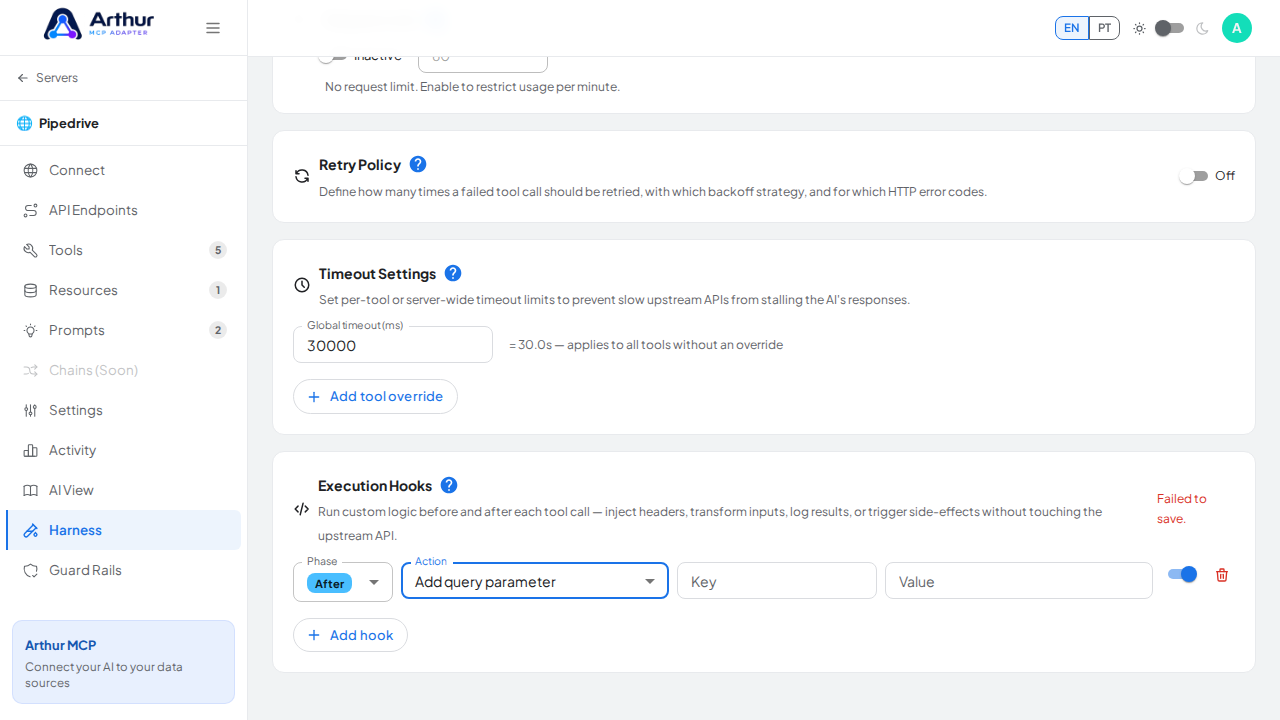Click the Retry Policy refresh icon
This screenshot has width=1280, height=720.
pos(302,176)
